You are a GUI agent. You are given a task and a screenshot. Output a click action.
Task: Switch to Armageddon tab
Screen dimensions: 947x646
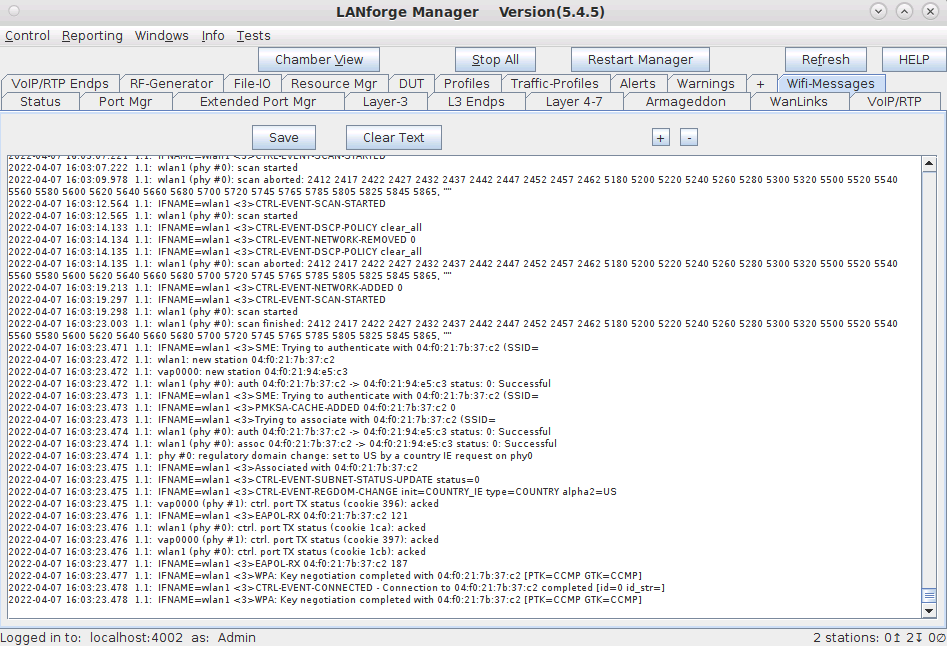point(686,101)
